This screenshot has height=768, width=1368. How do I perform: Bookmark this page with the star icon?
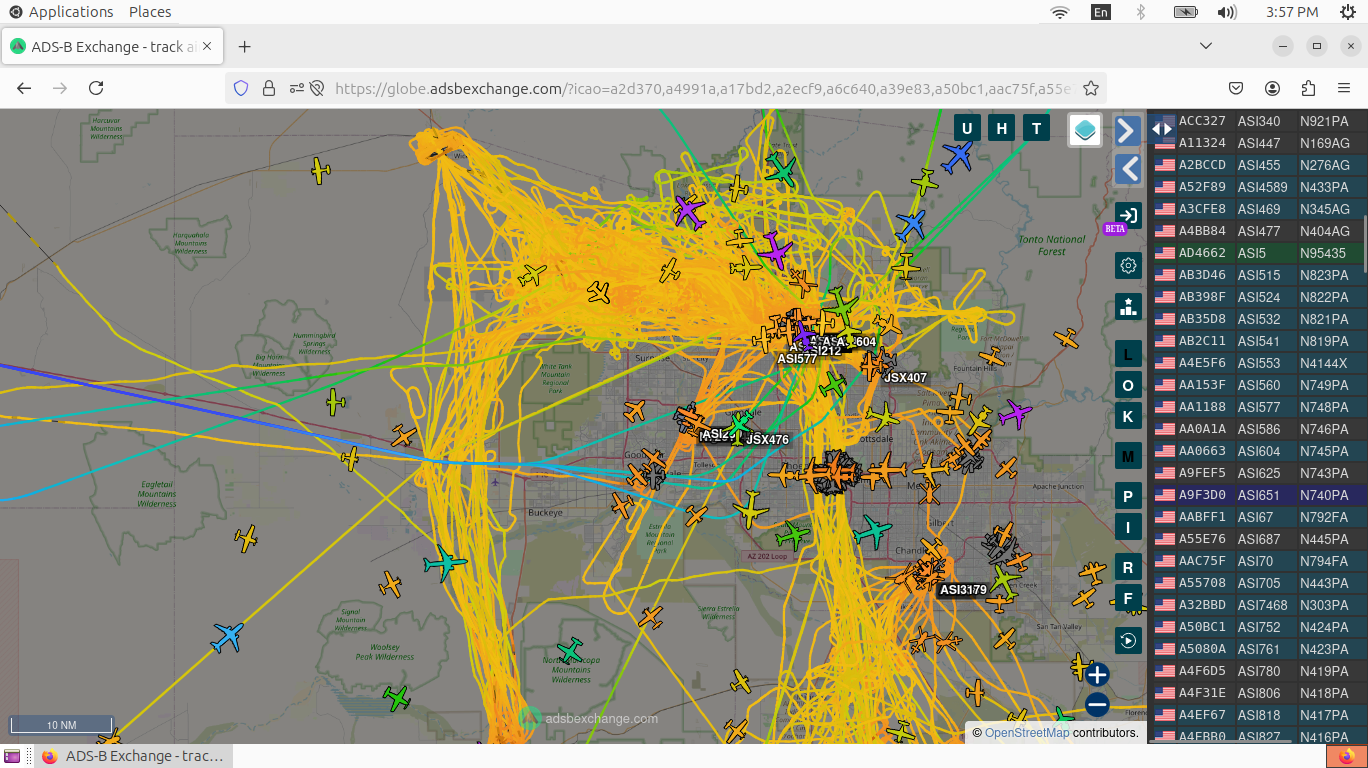point(1091,88)
